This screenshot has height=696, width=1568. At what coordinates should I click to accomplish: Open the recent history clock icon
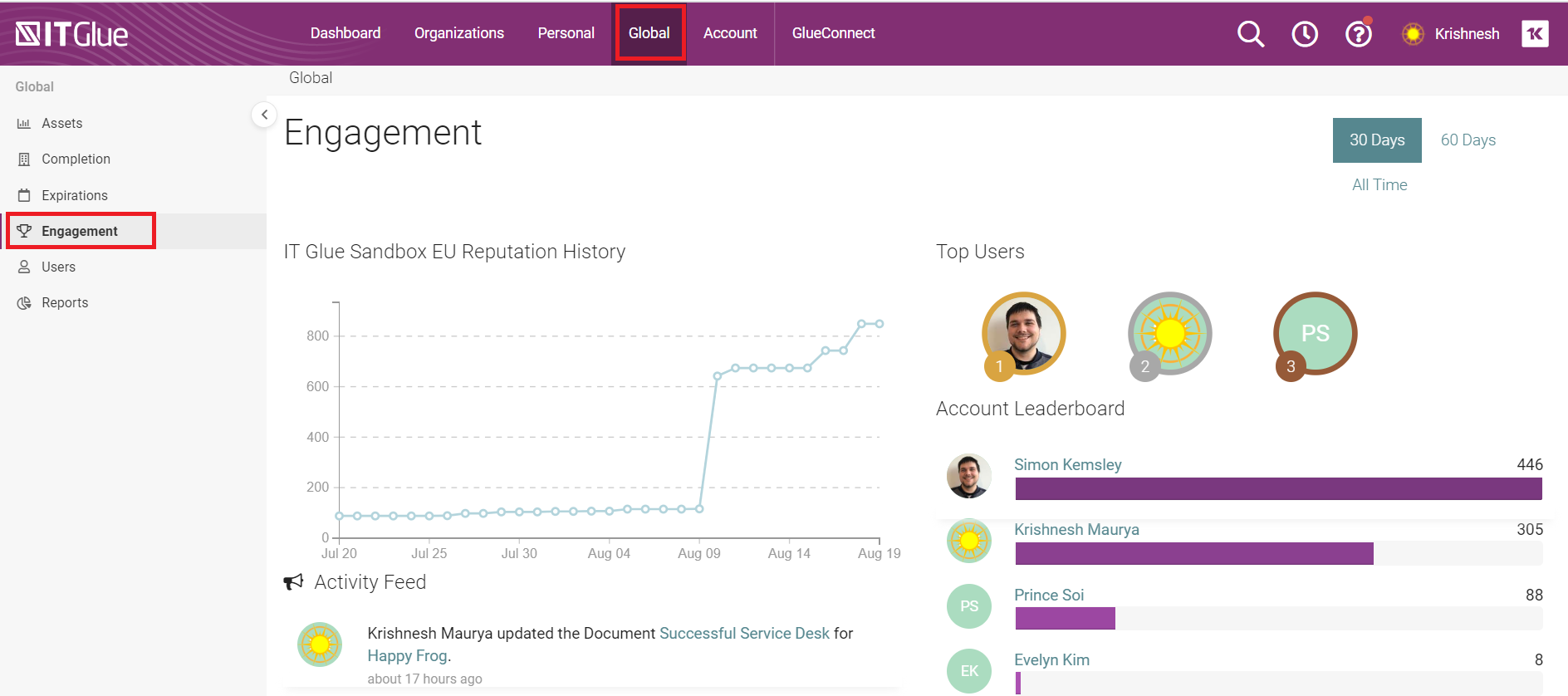(1304, 34)
